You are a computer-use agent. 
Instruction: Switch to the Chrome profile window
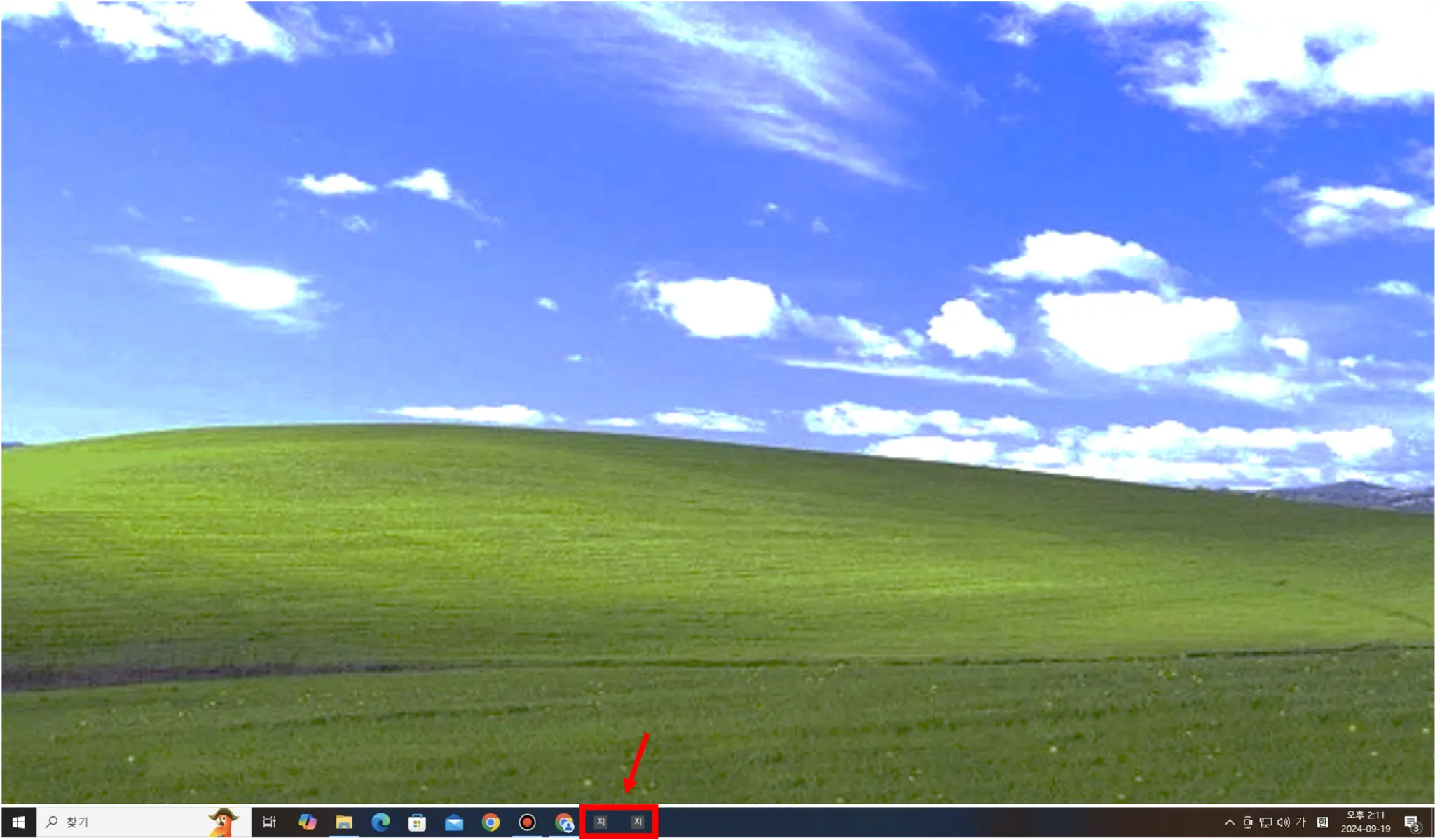click(x=564, y=822)
